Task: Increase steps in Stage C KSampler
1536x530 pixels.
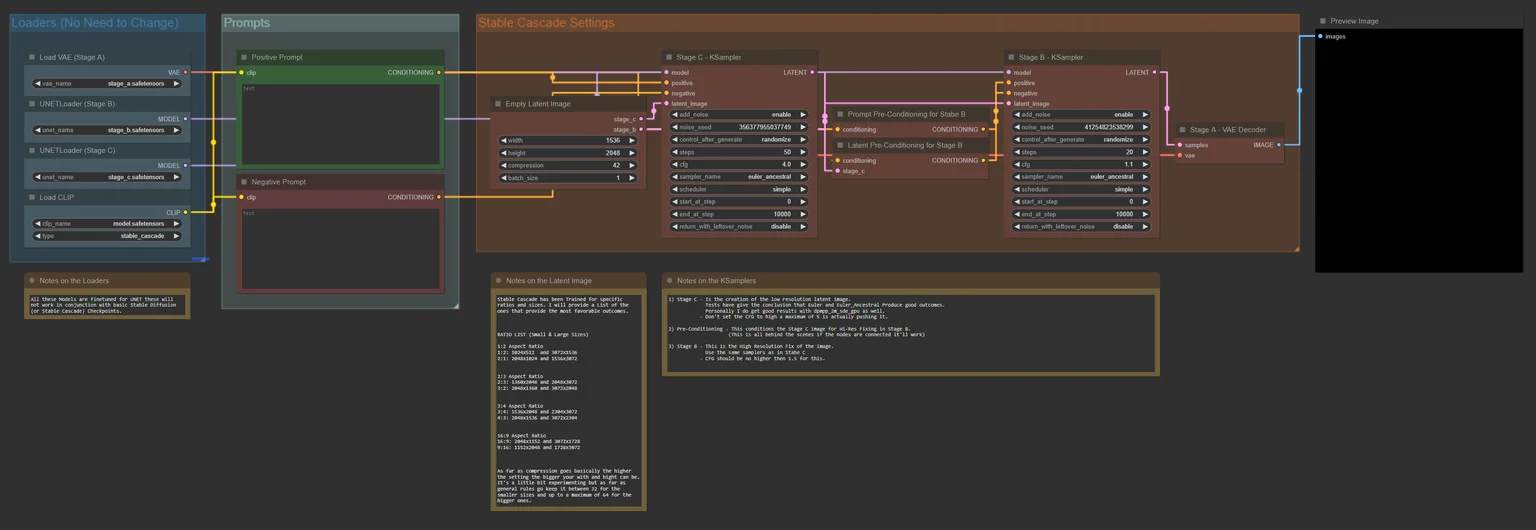Action: click(x=803, y=152)
